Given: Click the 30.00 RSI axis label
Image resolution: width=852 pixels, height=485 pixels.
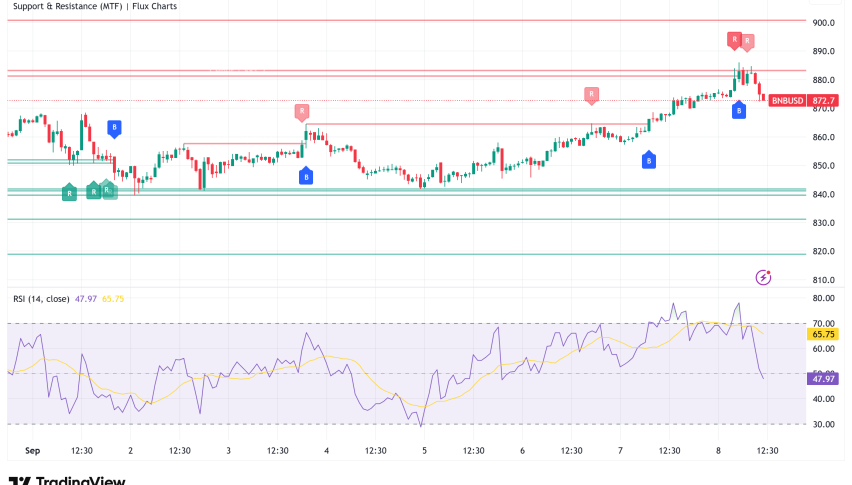Looking at the screenshot, I should (x=823, y=424).
